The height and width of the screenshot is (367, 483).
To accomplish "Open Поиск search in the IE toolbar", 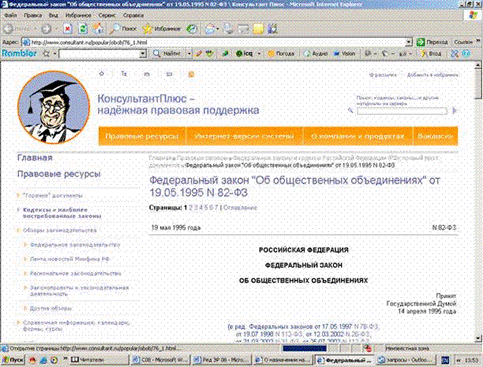I will click(x=124, y=29).
